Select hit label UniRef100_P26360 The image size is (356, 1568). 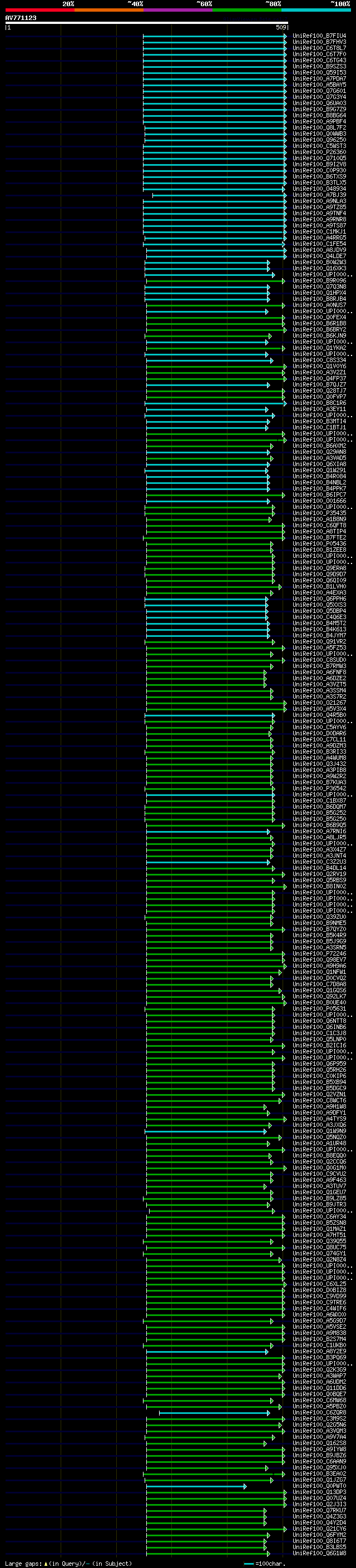click(319, 152)
